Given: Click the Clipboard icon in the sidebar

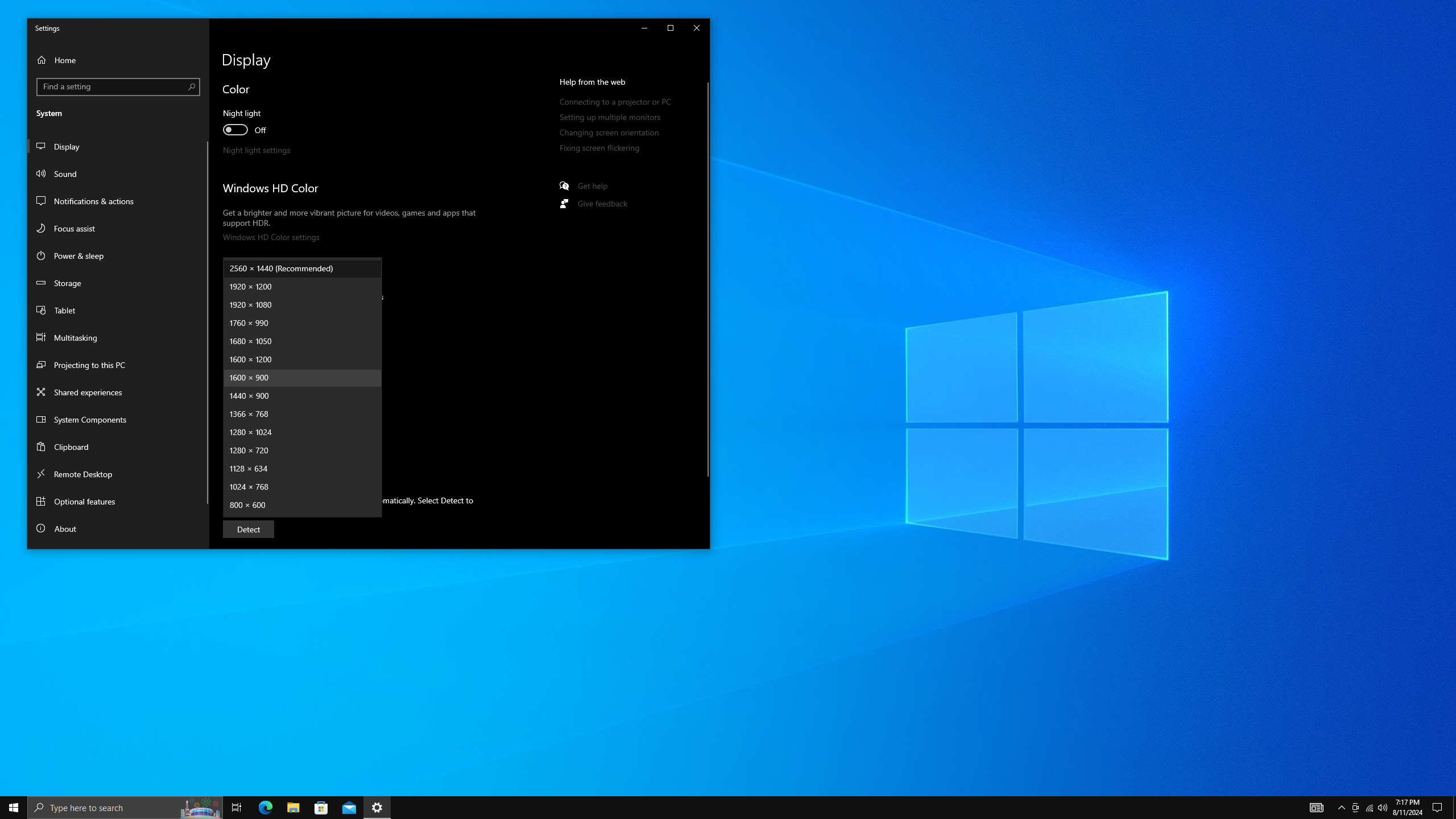Looking at the screenshot, I should pos(41,446).
